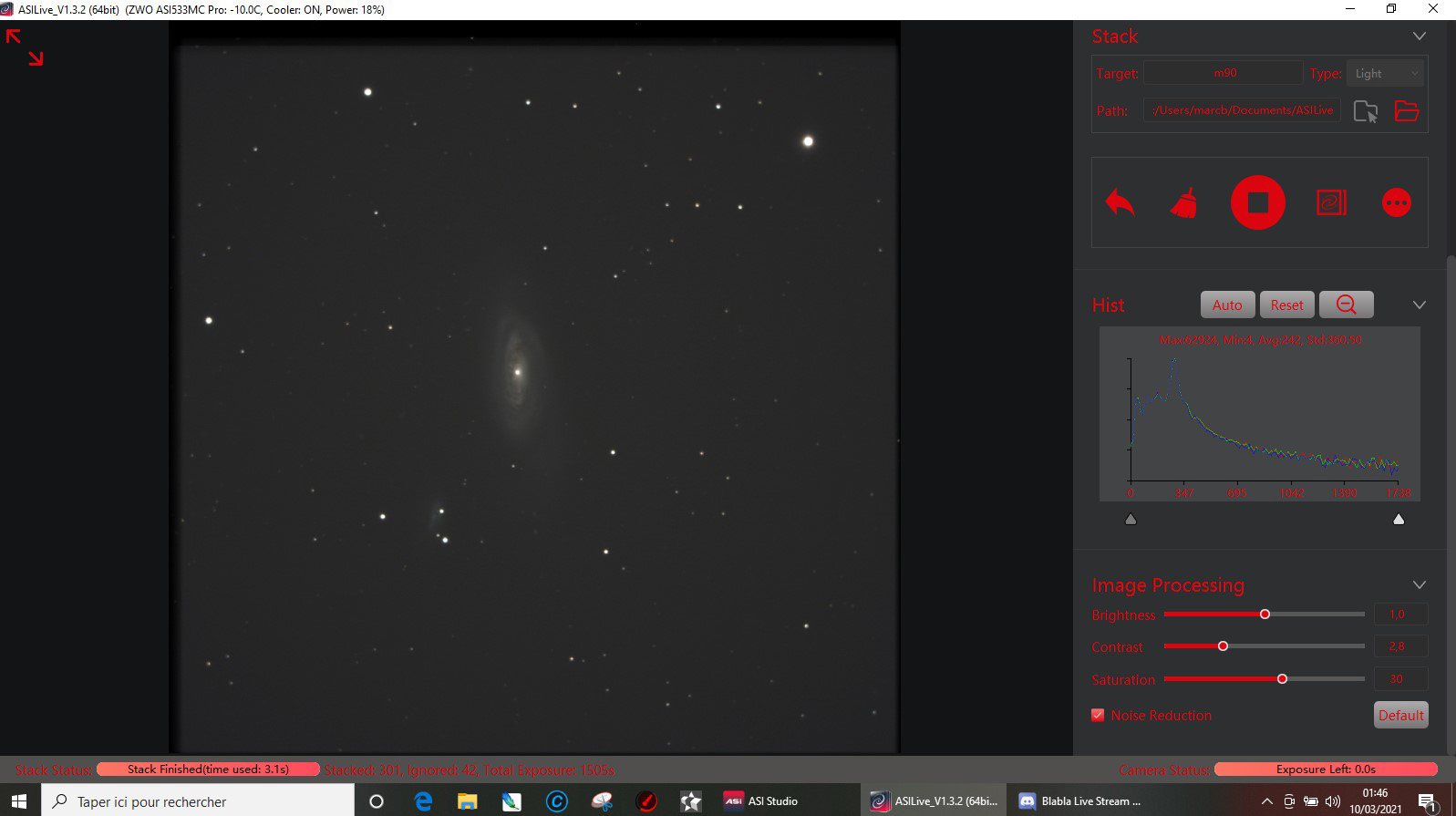Switch to ASI Studio in the taskbar
The image size is (1456, 816).
(760, 801)
